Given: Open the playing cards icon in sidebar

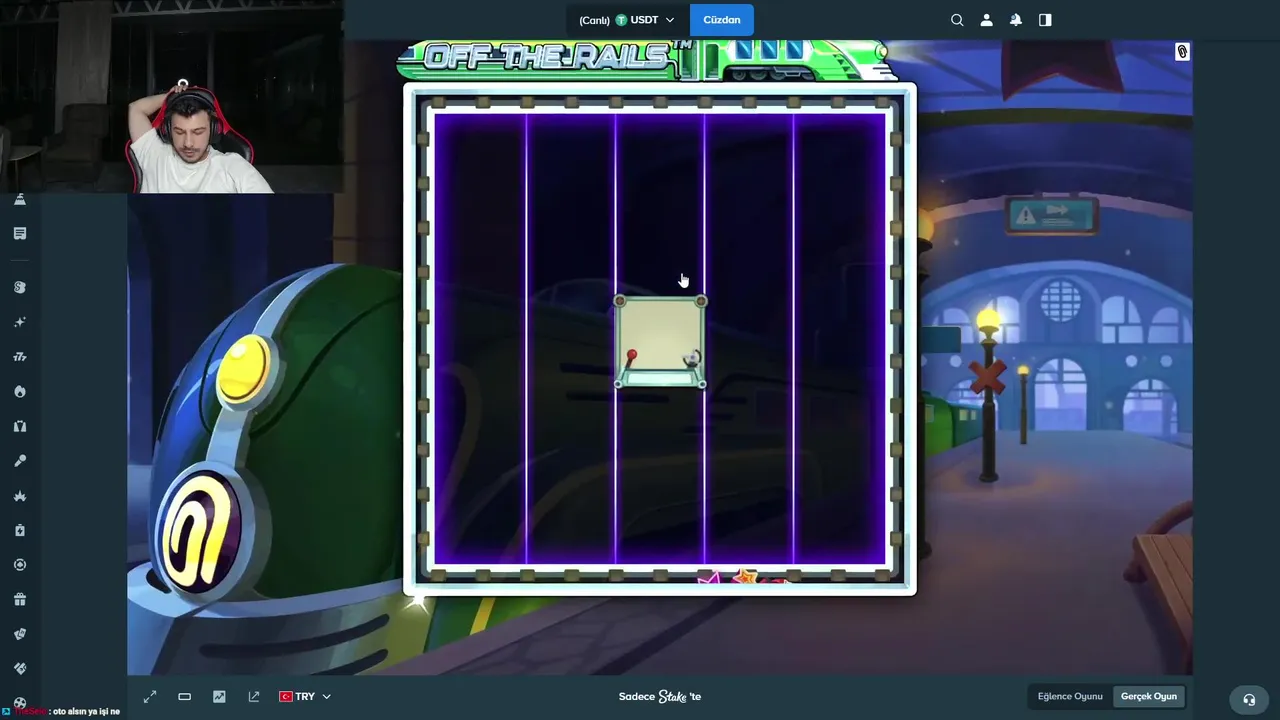Looking at the screenshot, I should pyautogui.click(x=20, y=634).
